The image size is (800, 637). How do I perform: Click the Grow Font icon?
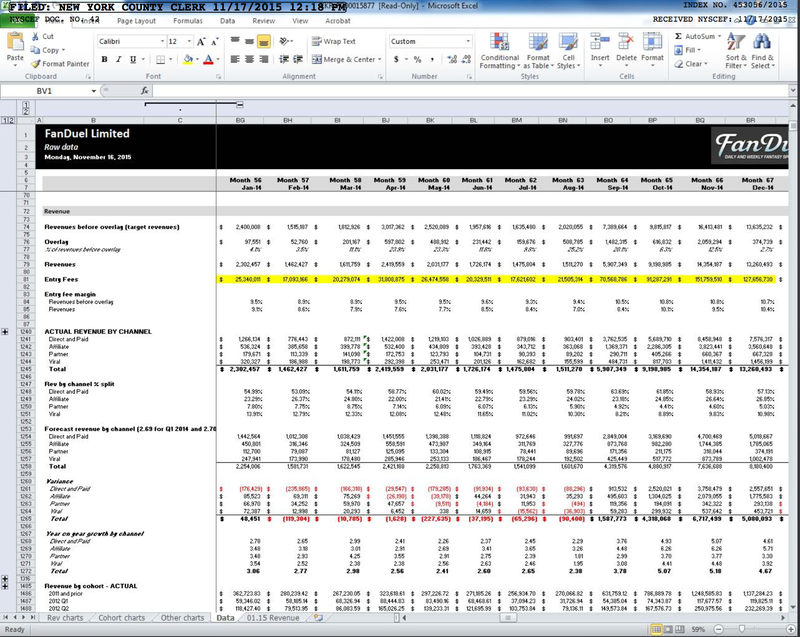click(201, 41)
